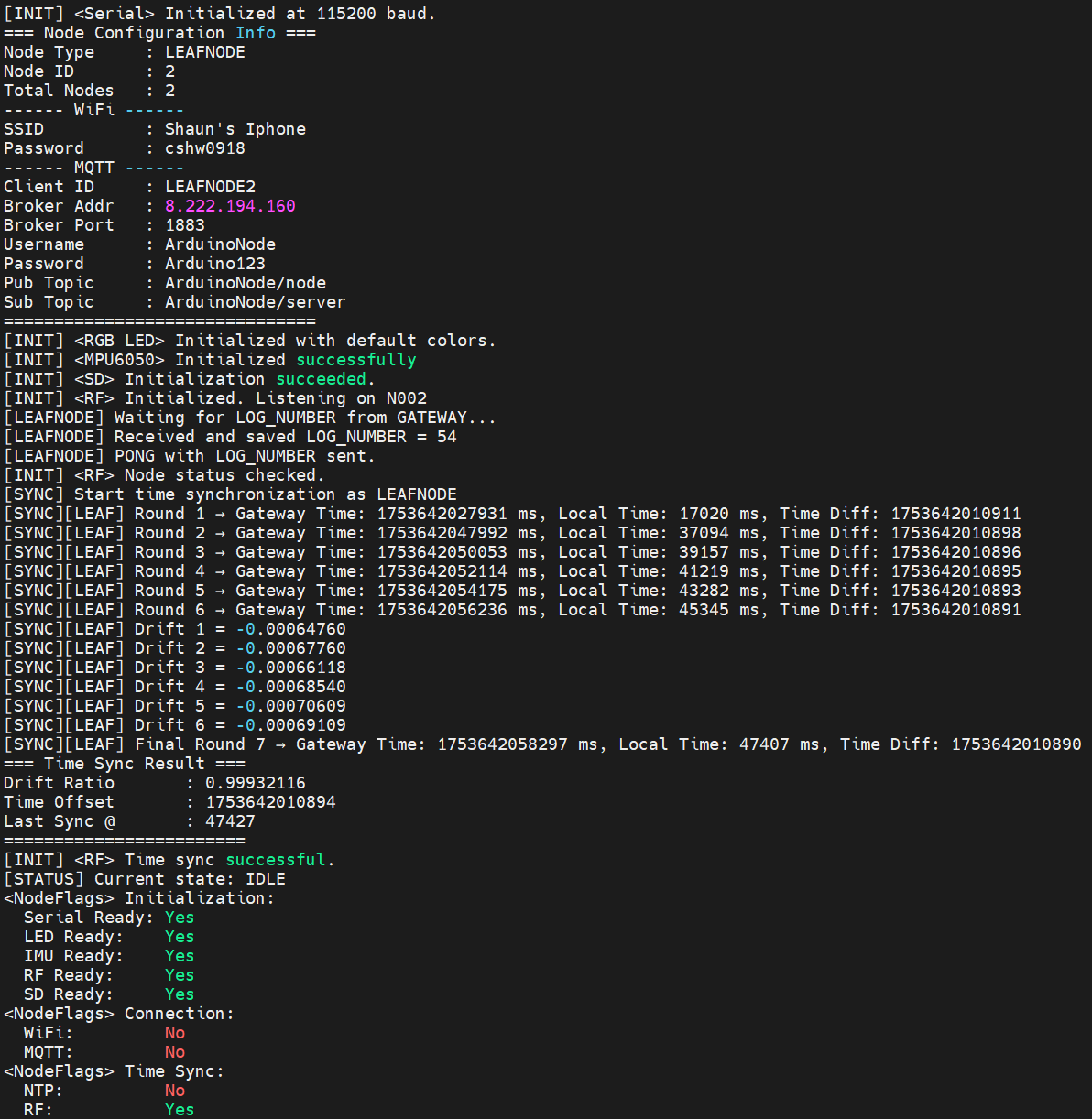Click the green Serial Ready Yes status
Image resolution: width=1092 pixels, height=1119 pixels.
coord(180,918)
